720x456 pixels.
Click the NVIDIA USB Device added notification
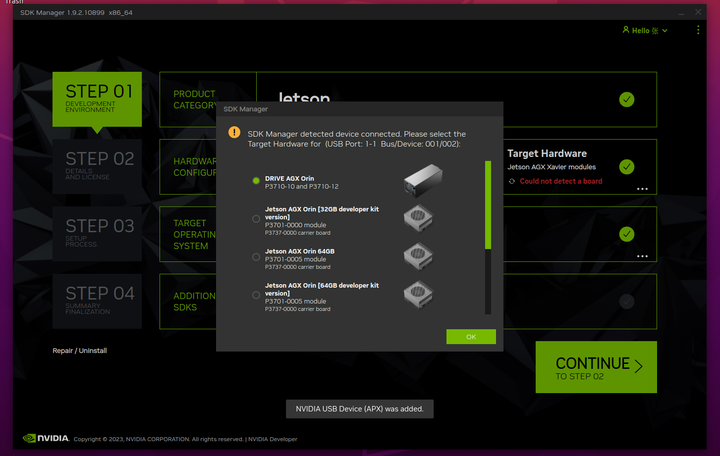tap(360, 409)
